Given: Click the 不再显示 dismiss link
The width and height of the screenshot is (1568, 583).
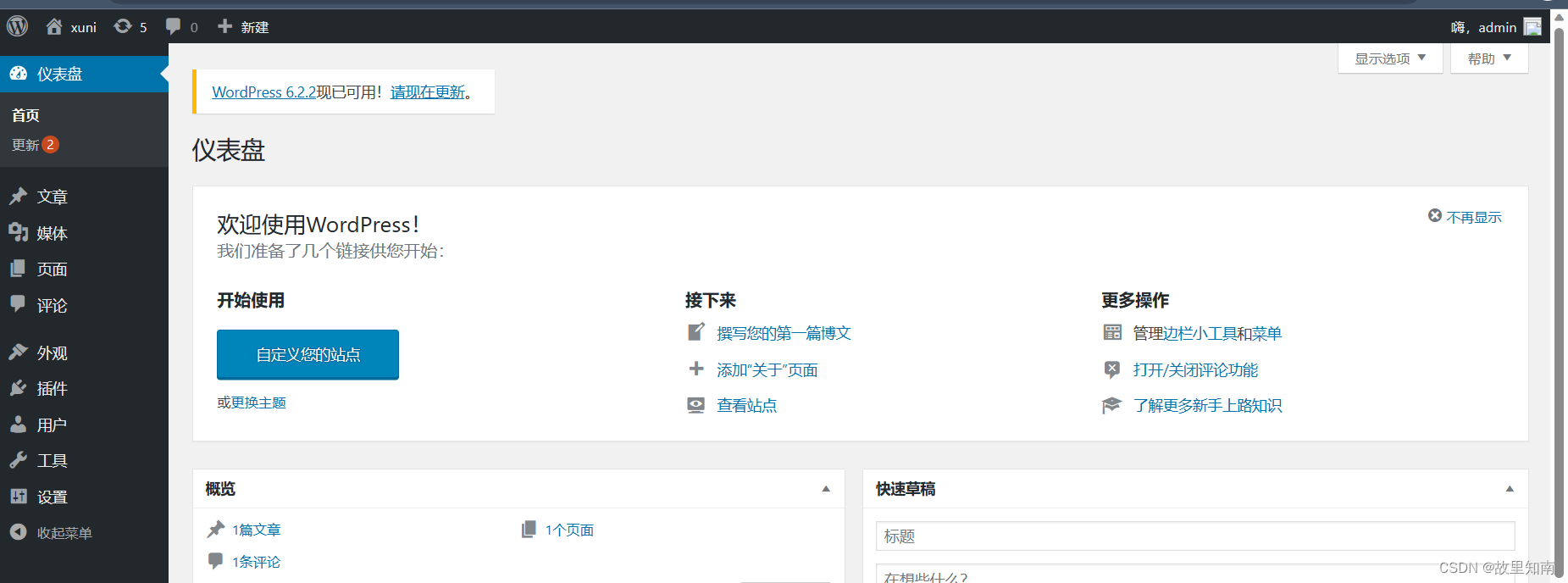Looking at the screenshot, I should [1474, 217].
